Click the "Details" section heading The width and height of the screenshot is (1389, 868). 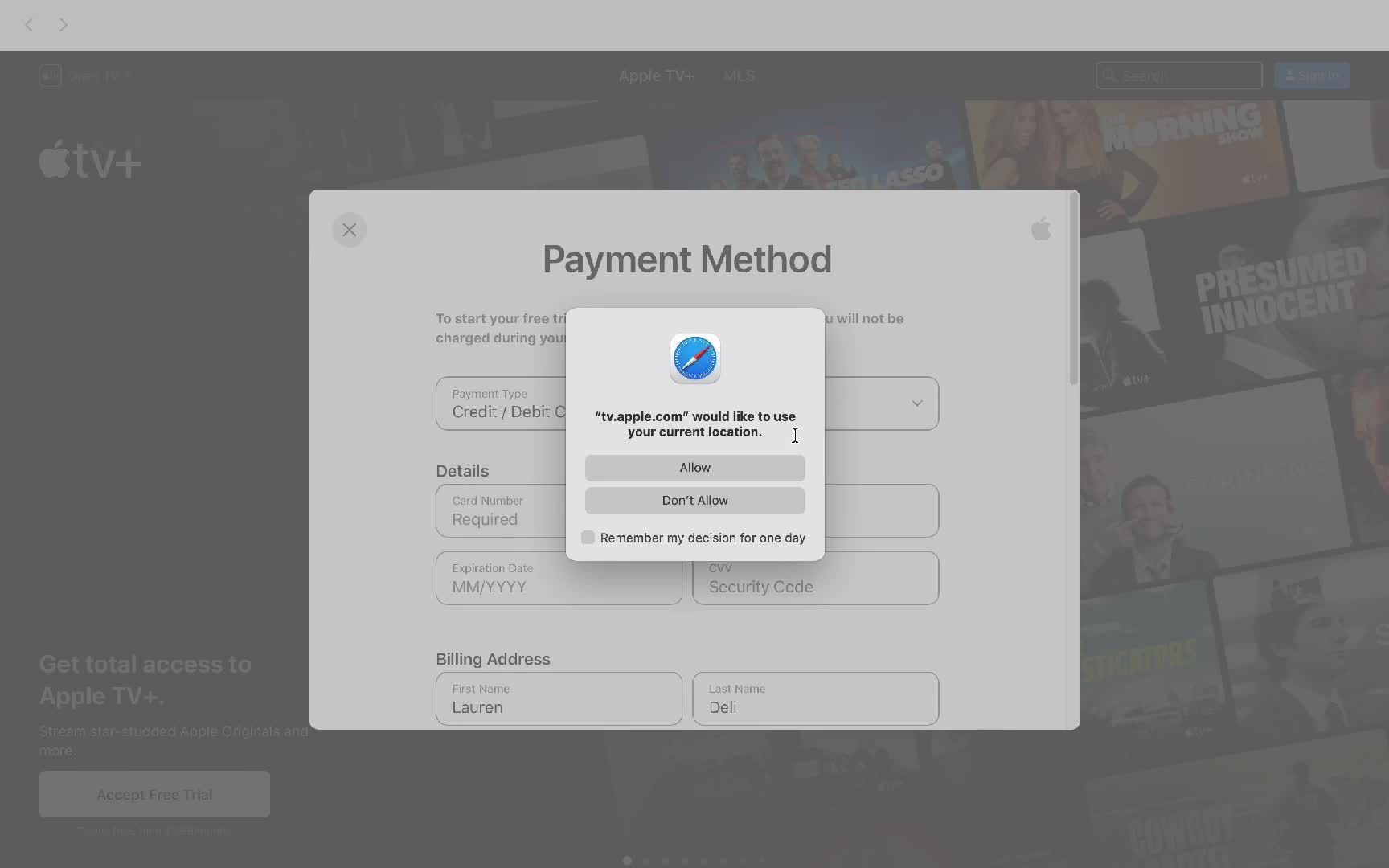(462, 471)
